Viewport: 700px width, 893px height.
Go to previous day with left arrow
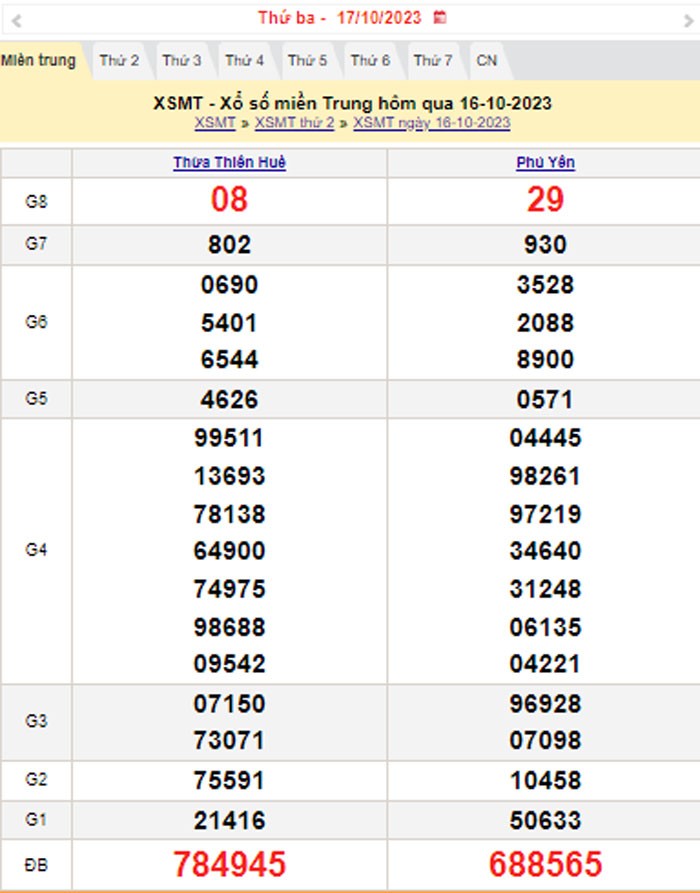click(x=16, y=19)
